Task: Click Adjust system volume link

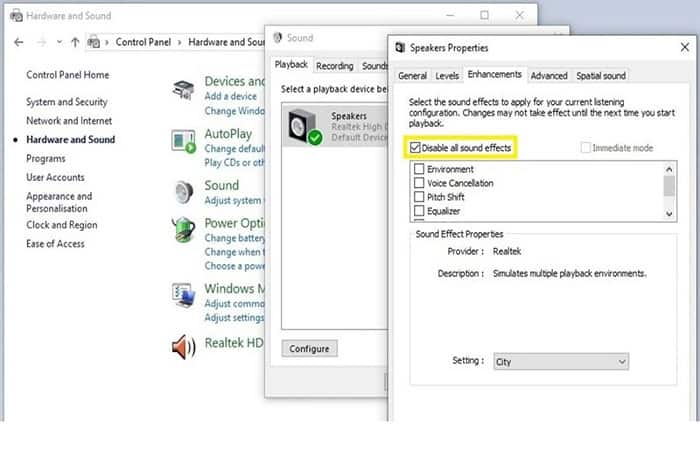Action: [234, 201]
